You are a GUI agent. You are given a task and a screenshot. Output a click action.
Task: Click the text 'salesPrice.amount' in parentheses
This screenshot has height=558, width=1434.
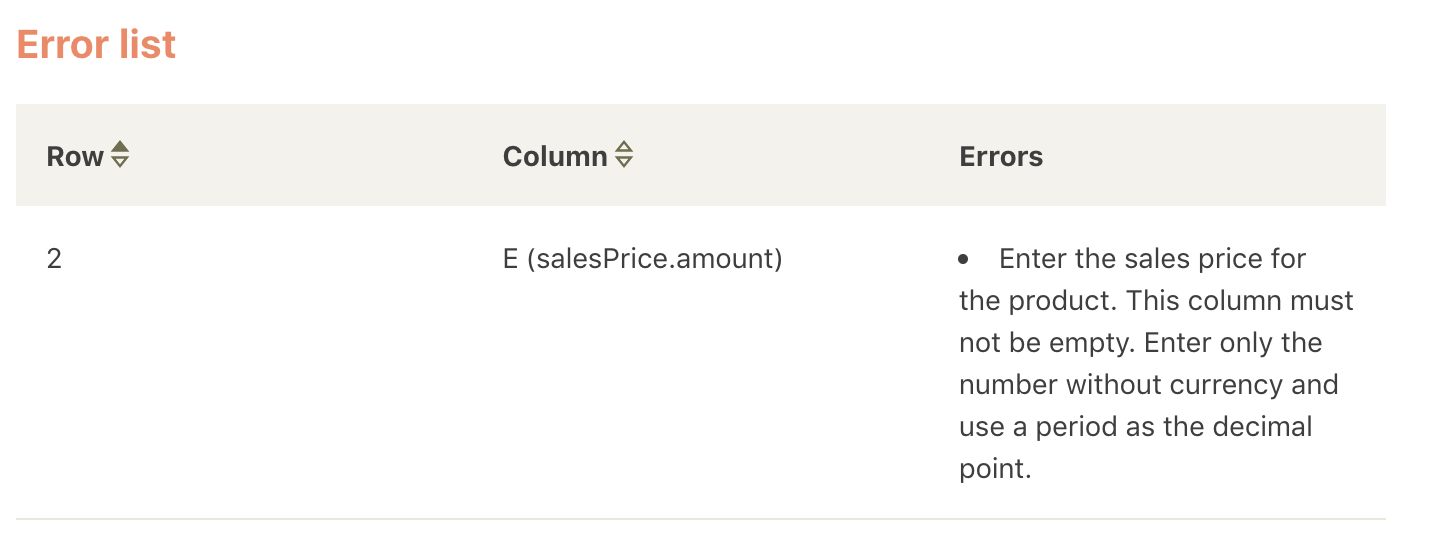(x=653, y=259)
